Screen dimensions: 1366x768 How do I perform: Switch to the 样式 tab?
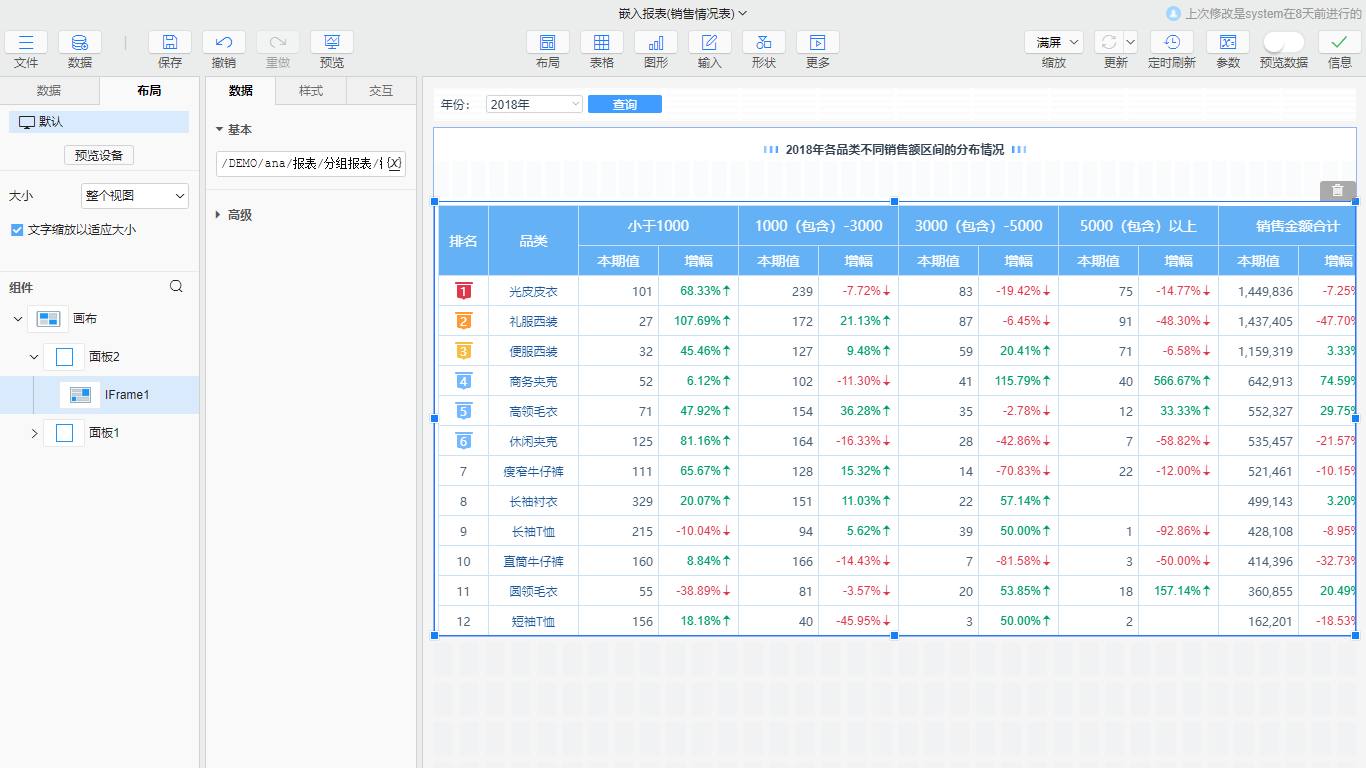pos(310,90)
